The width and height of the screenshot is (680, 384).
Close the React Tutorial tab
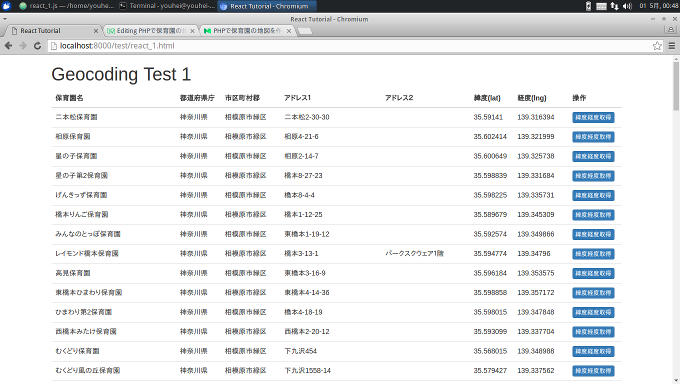tap(96, 31)
